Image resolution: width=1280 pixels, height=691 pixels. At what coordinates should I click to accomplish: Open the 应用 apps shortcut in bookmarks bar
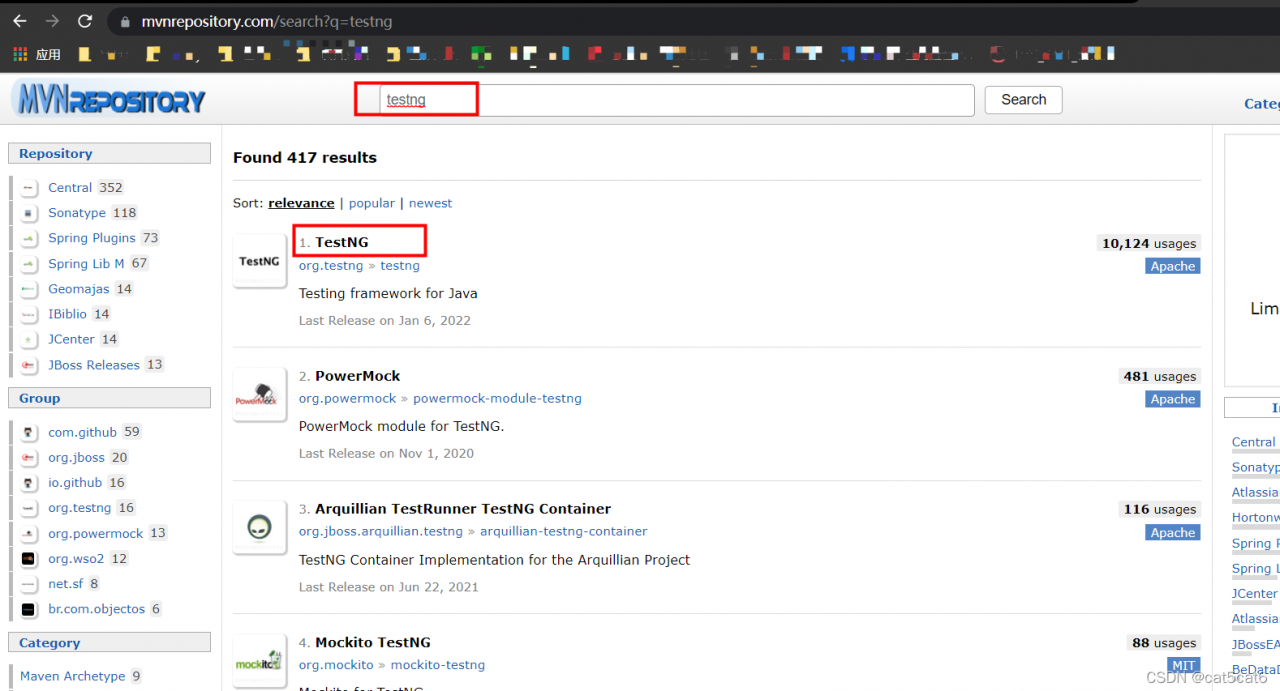click(37, 54)
